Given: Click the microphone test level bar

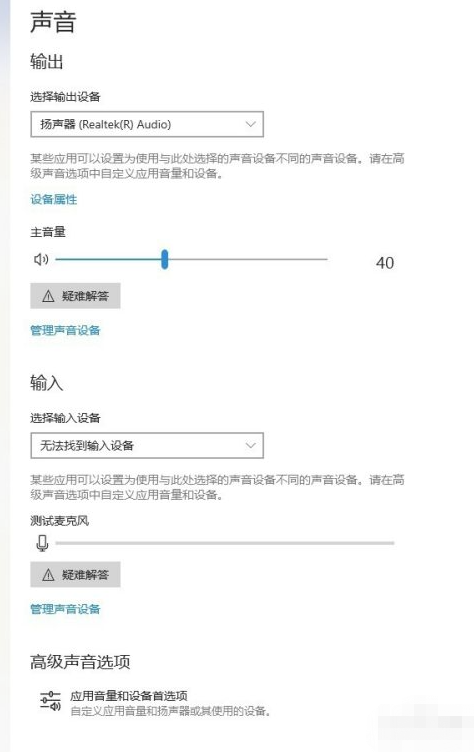Looking at the screenshot, I should (225, 543).
